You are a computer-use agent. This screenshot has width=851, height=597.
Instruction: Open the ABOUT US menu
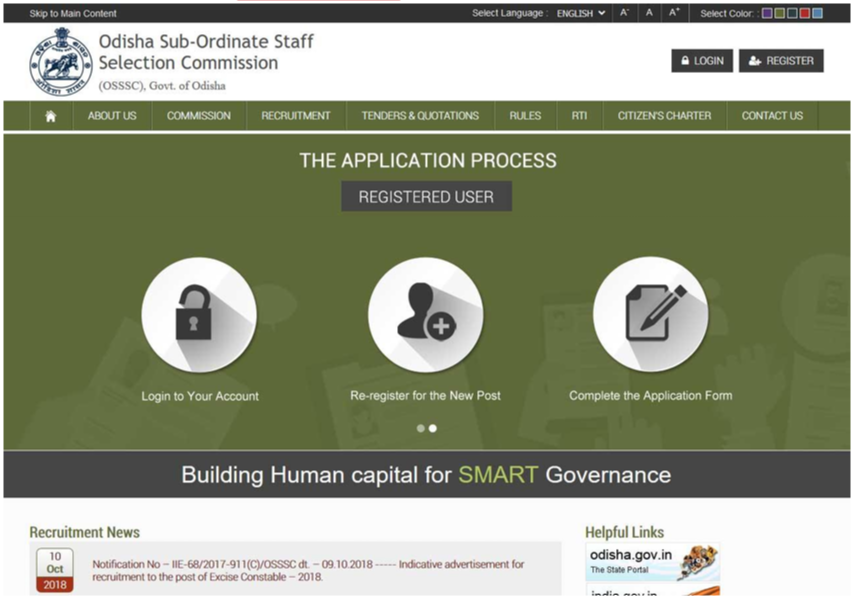(x=112, y=116)
